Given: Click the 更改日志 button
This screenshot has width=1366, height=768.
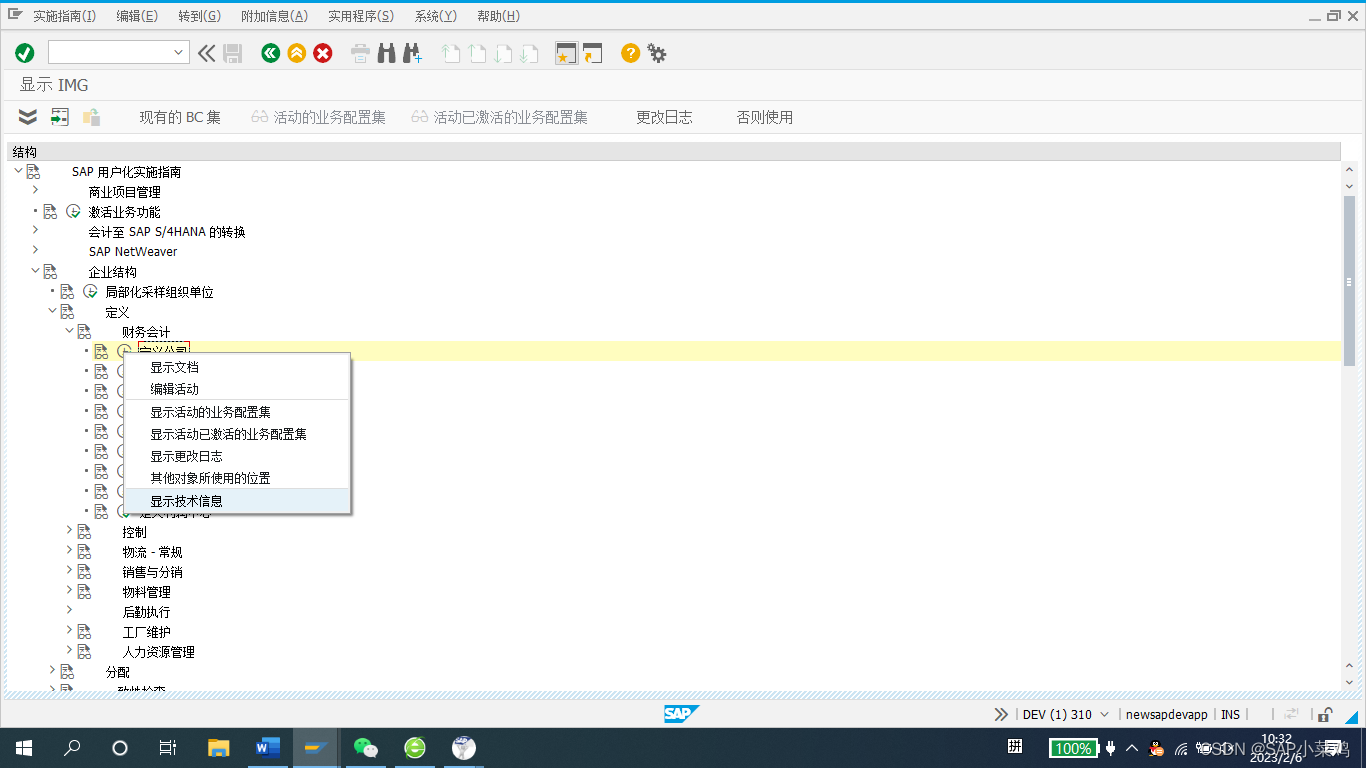Looking at the screenshot, I should [x=664, y=117].
